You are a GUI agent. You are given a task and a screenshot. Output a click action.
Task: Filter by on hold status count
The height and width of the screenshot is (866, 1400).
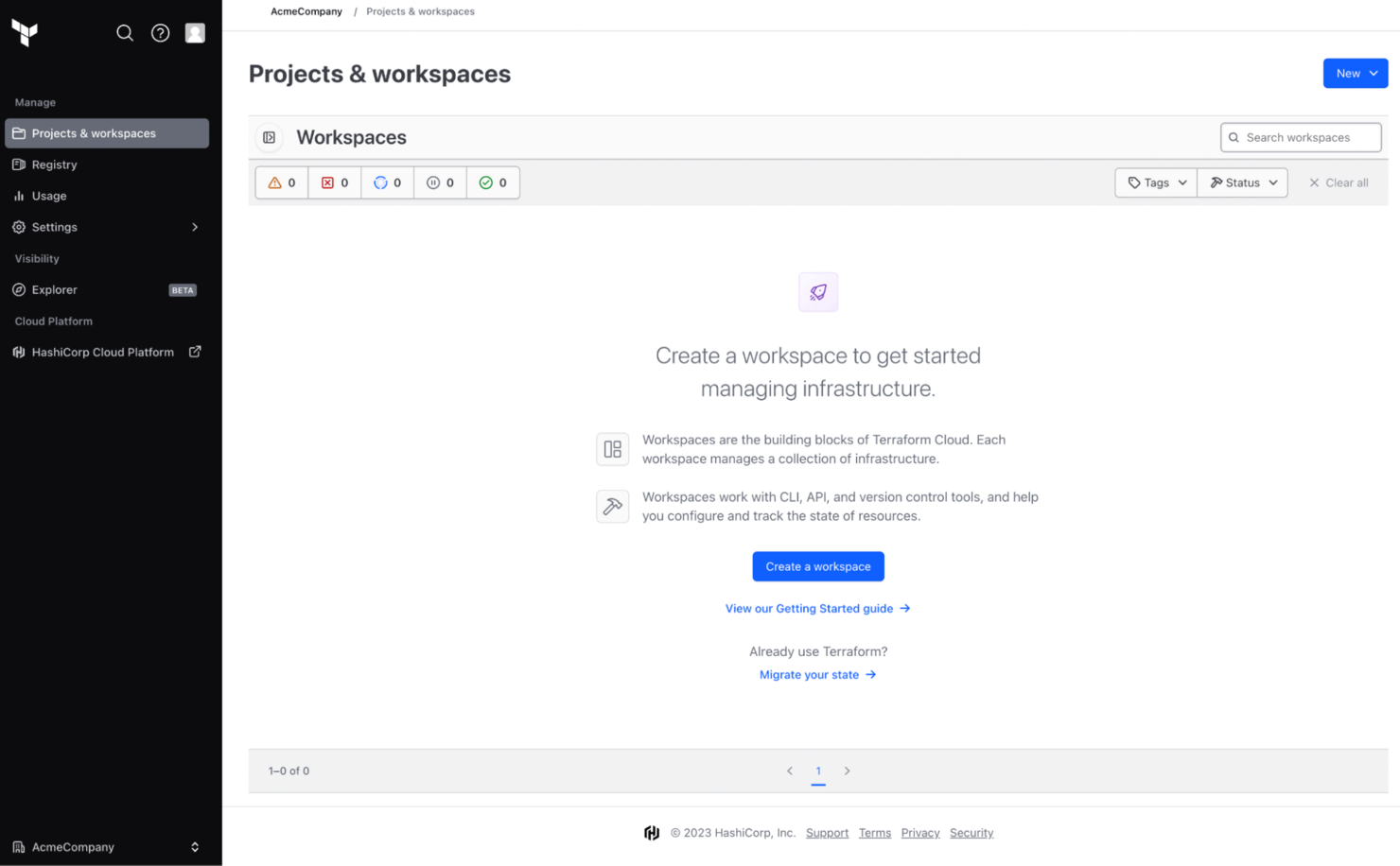click(440, 182)
